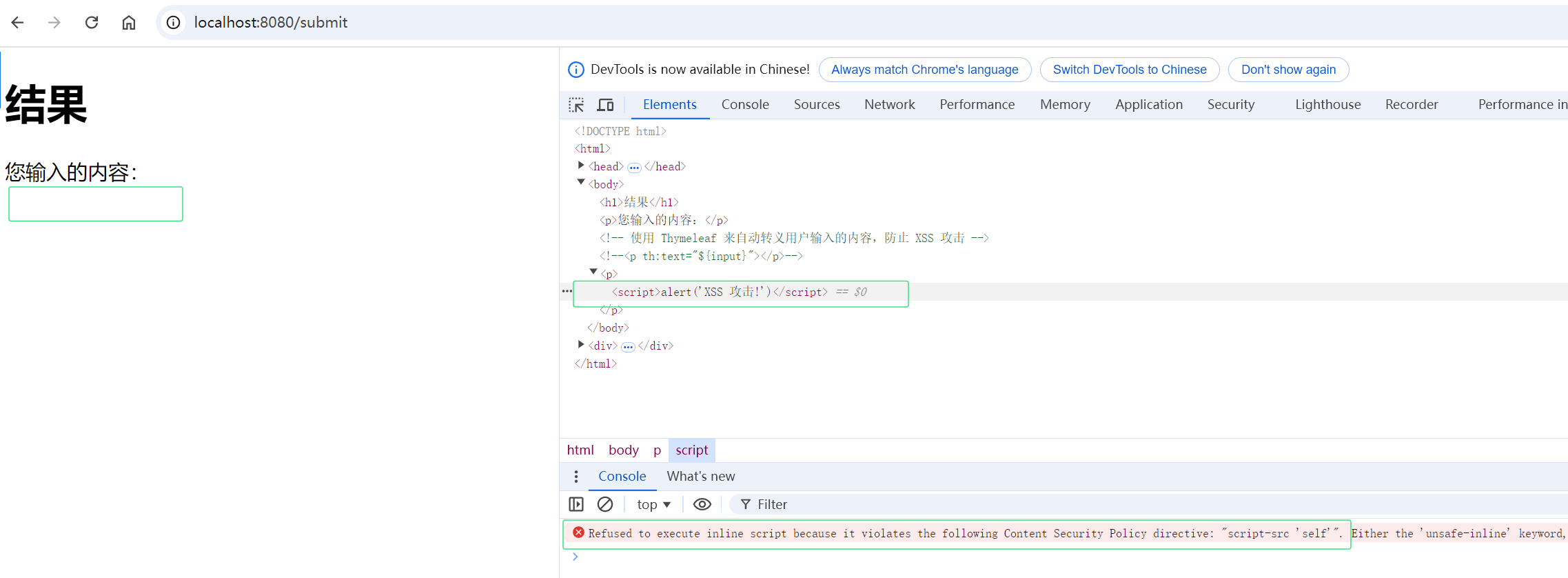The image size is (1568, 578).
Task: Select the h1 结果 element line
Action: [639, 202]
